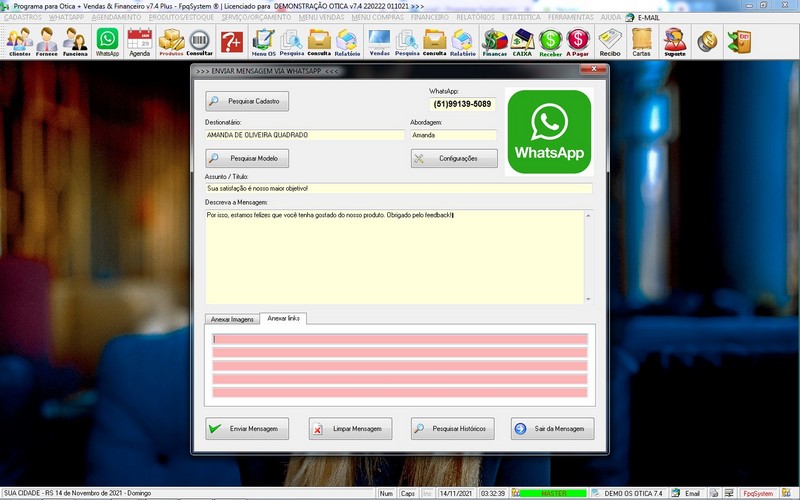
Task: Click the message area scroll down arrow
Action: pyautogui.click(x=588, y=299)
